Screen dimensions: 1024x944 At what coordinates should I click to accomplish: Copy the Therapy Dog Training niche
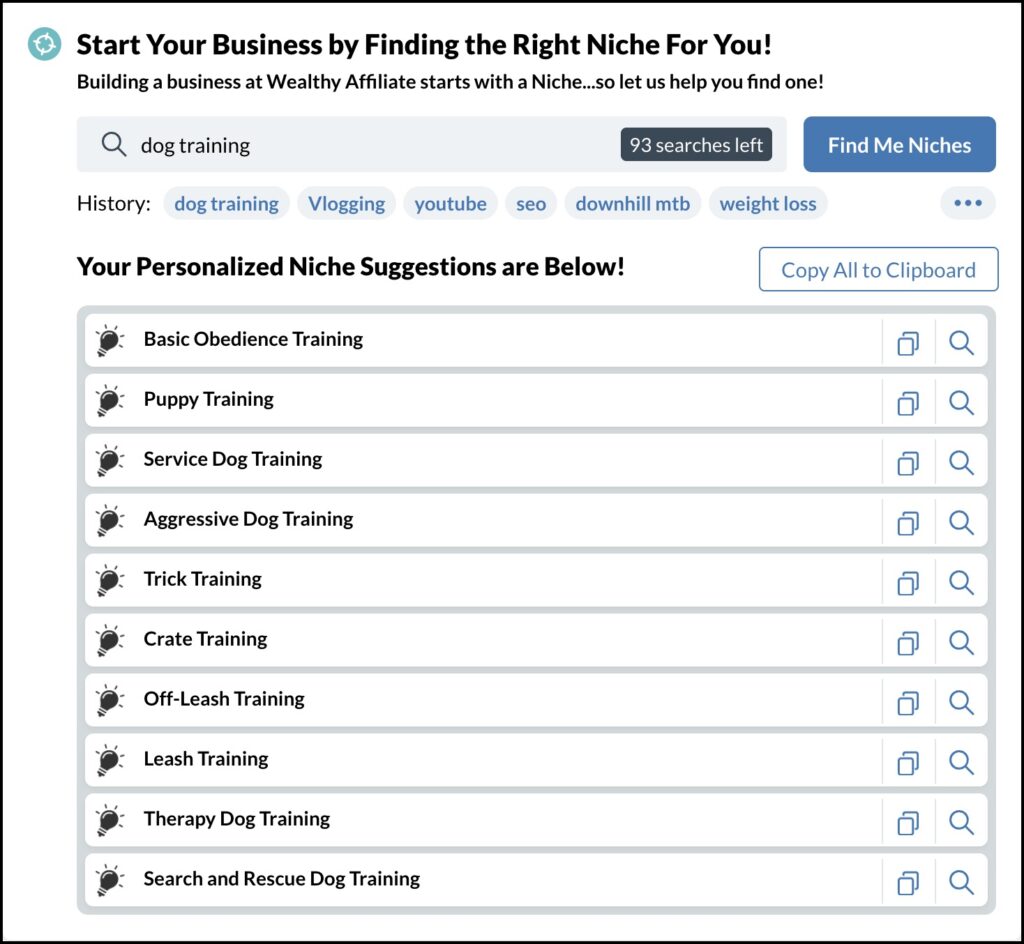click(908, 823)
